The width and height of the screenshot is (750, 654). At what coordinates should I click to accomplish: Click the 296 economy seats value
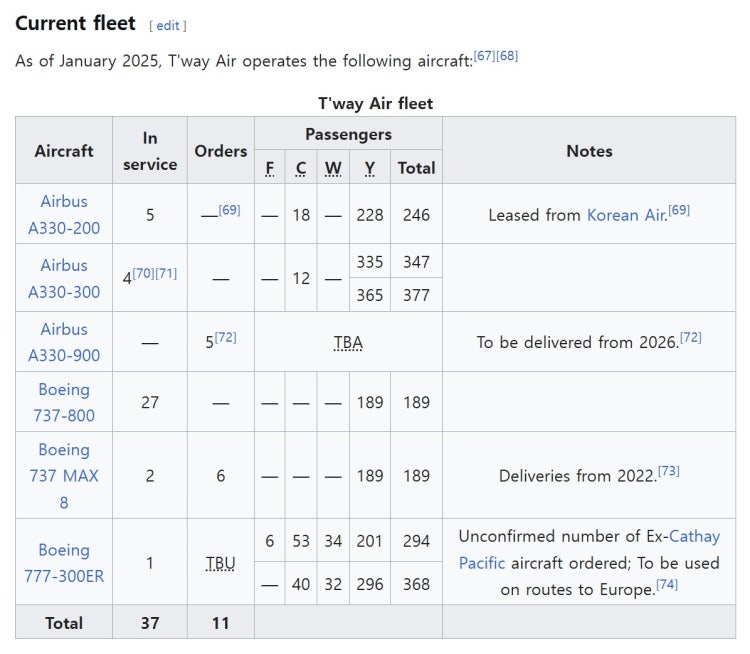pos(370,584)
